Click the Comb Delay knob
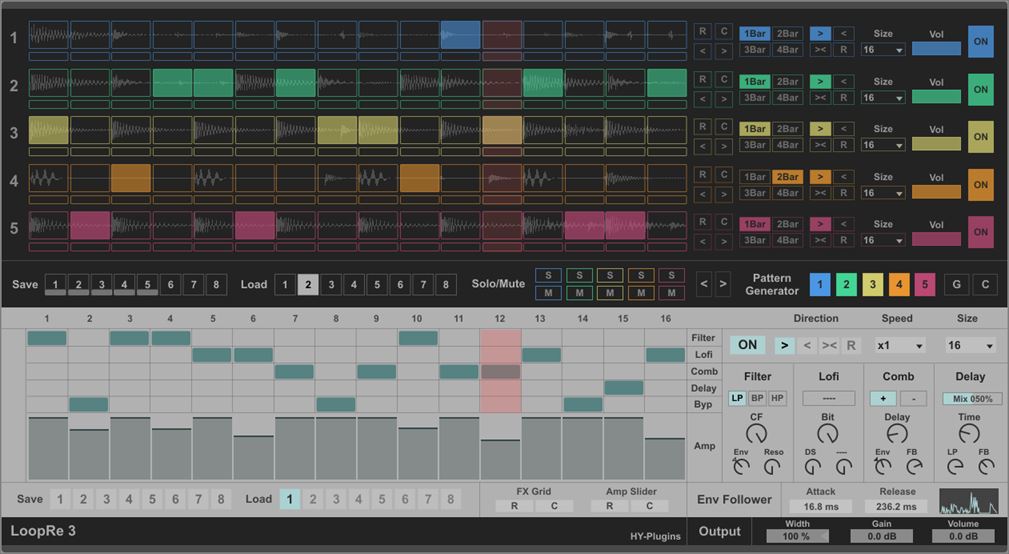The image size is (1009, 554). pos(897,433)
